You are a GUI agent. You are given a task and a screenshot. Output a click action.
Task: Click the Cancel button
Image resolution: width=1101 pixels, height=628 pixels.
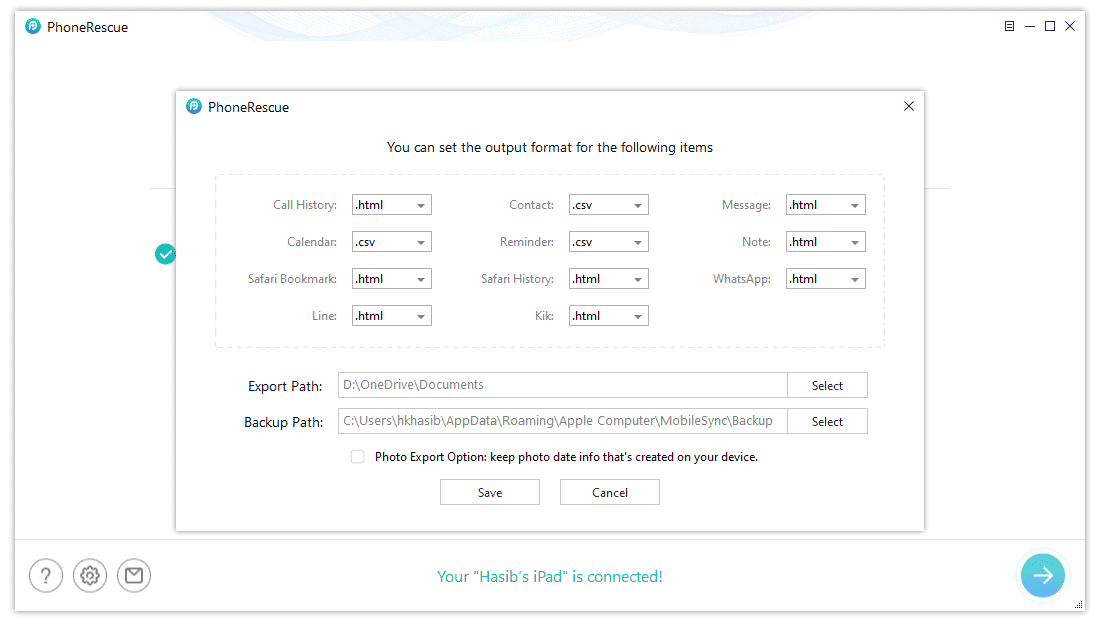[610, 492]
